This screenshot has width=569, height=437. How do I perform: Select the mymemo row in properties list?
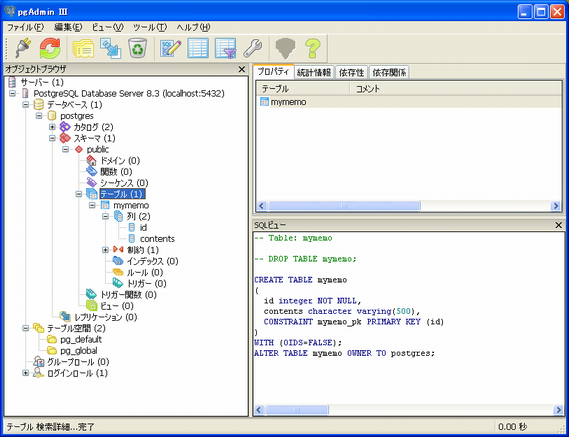[409, 102]
